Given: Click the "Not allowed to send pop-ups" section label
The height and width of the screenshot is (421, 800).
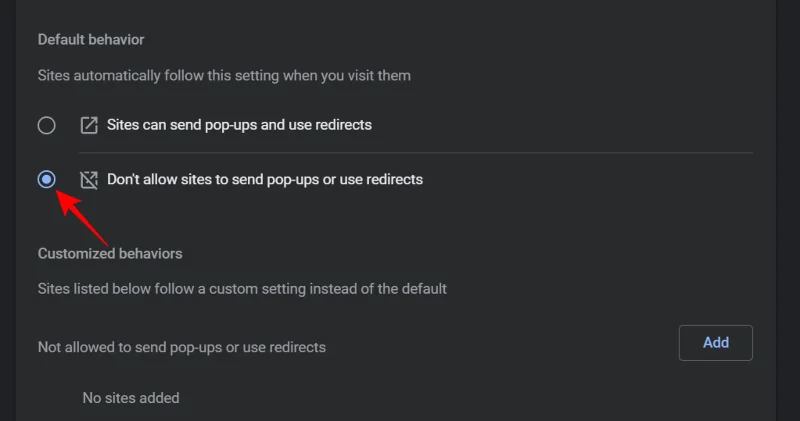Looking at the screenshot, I should 182,347.
